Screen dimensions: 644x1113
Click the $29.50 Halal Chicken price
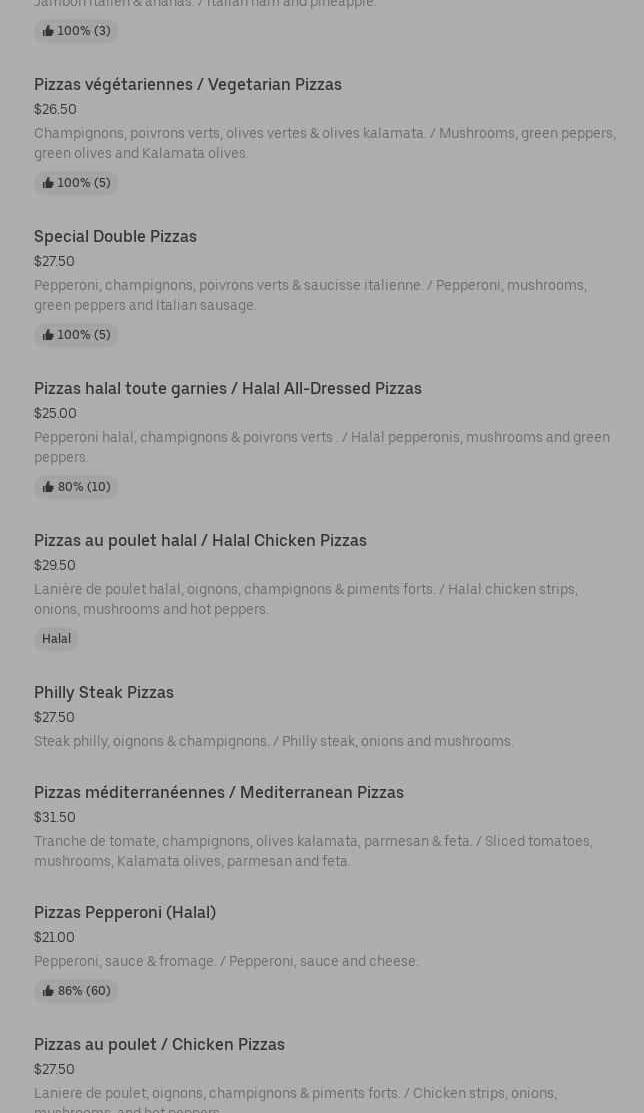55,565
